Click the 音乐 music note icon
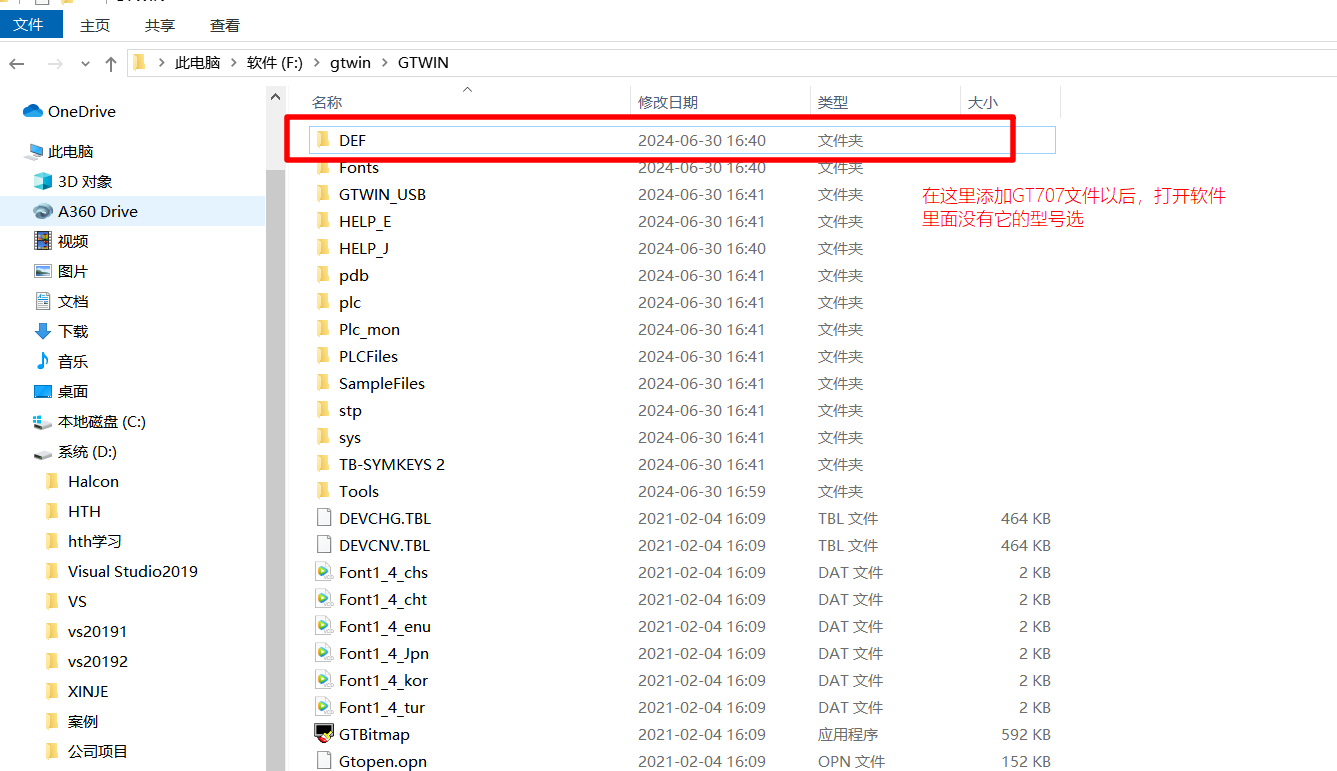 click(x=42, y=361)
